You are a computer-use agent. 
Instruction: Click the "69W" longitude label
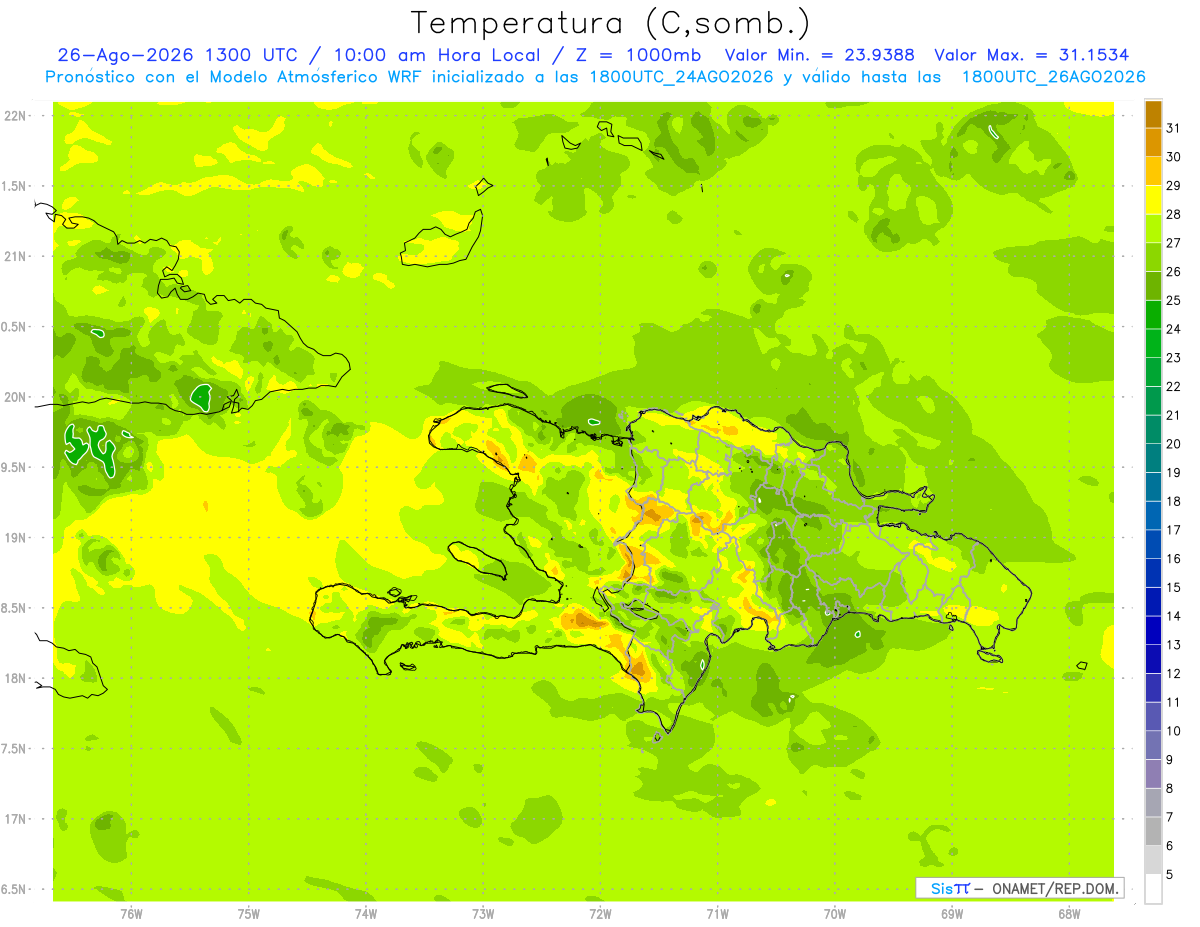951,913
